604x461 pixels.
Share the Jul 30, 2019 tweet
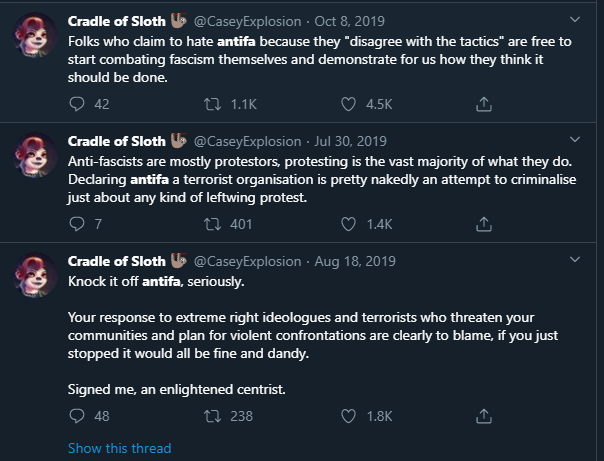[483, 224]
